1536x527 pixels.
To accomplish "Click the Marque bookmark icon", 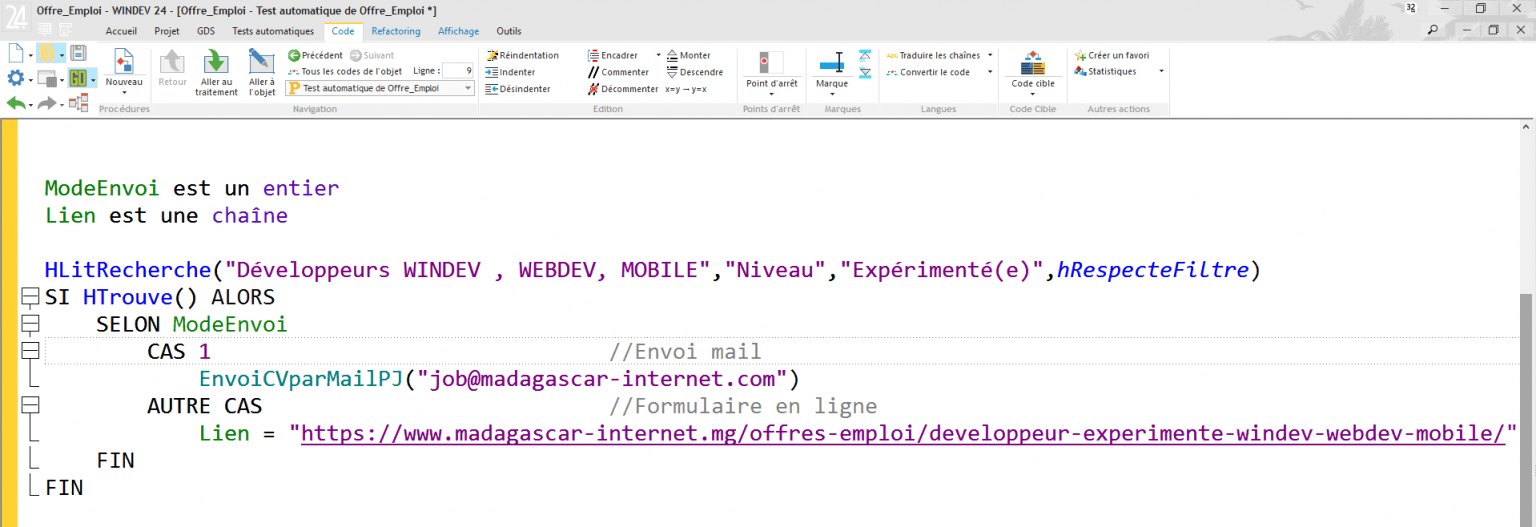I will (832, 63).
